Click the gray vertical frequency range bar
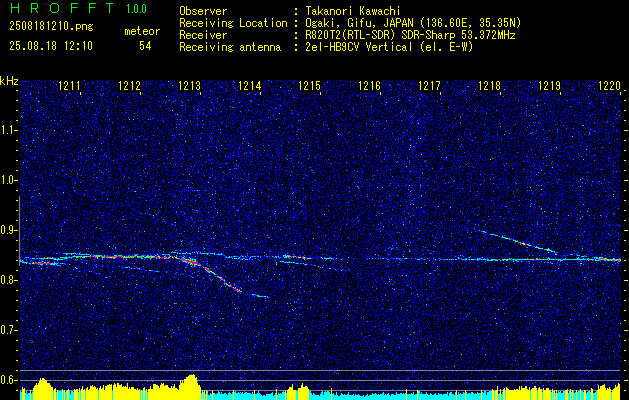 [19, 231]
